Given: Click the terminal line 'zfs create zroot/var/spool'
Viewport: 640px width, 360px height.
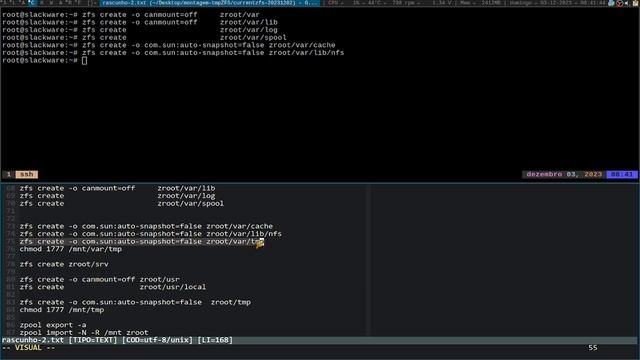Looking at the screenshot, I should [x=144, y=38].
